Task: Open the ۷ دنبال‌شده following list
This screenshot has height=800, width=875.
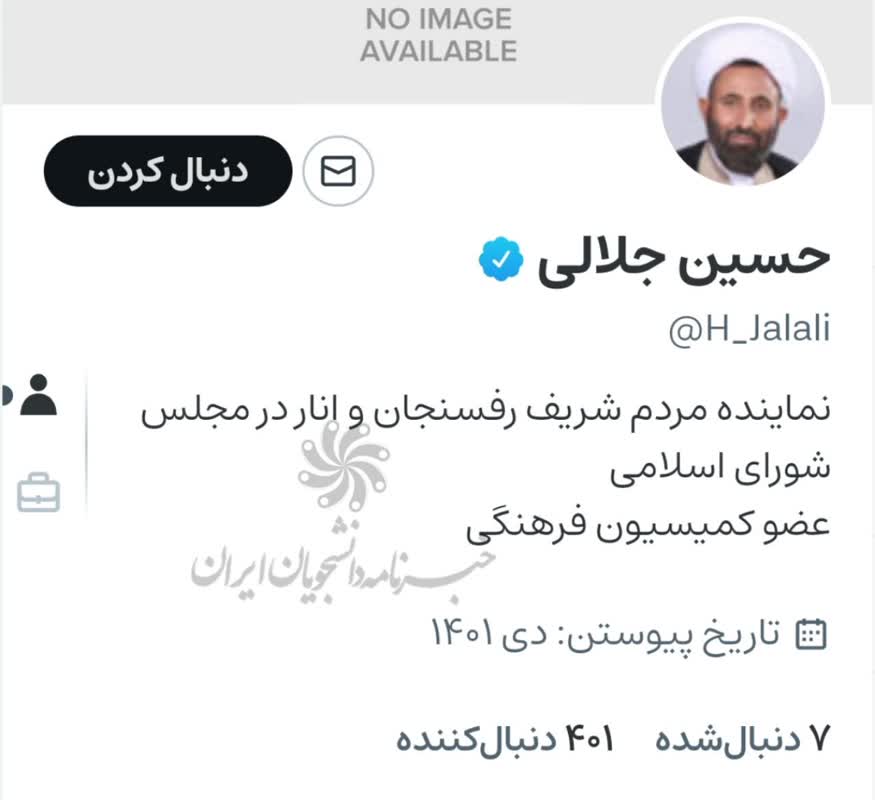Action: (x=743, y=739)
